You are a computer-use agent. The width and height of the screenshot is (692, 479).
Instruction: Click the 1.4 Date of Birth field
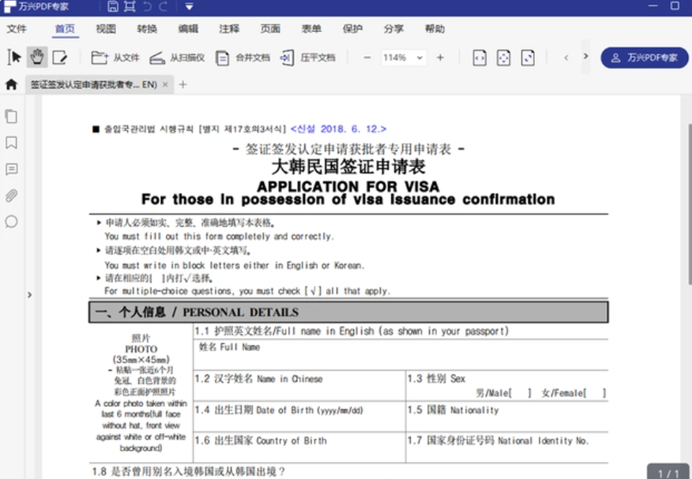pos(299,416)
